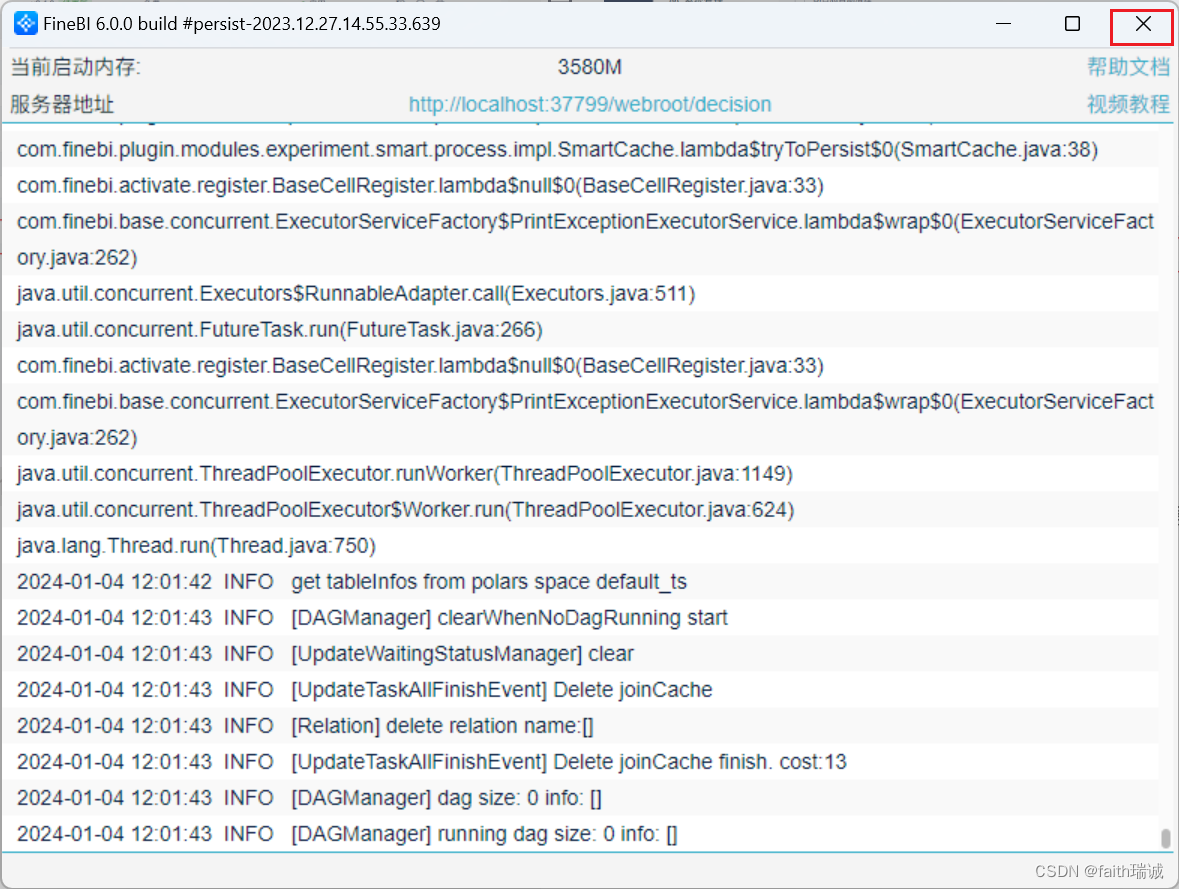Select the Executors$RunnableAdapter.call log line
Viewport: 1179px width, 889px height.
[x=356, y=294]
